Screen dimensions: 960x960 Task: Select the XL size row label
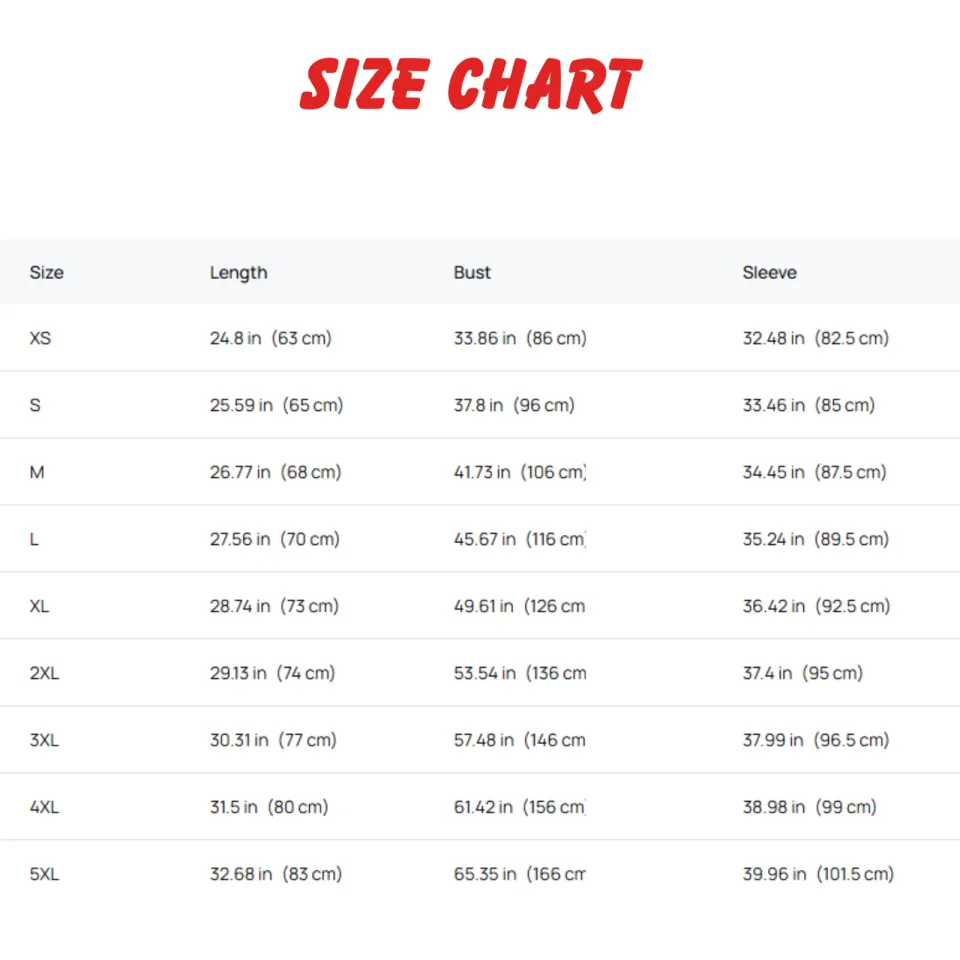coord(40,606)
